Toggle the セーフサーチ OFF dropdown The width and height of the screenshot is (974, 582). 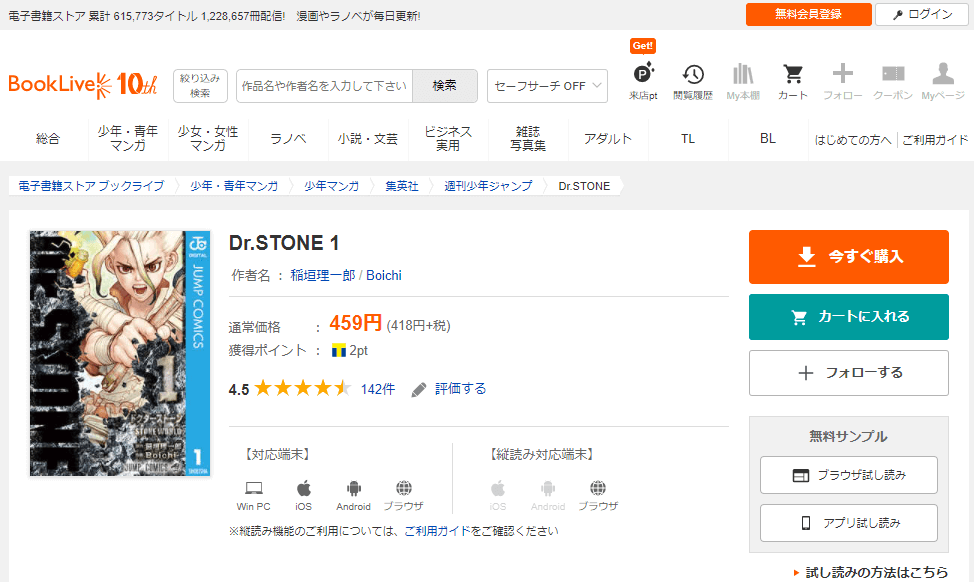pyautogui.click(x=547, y=86)
